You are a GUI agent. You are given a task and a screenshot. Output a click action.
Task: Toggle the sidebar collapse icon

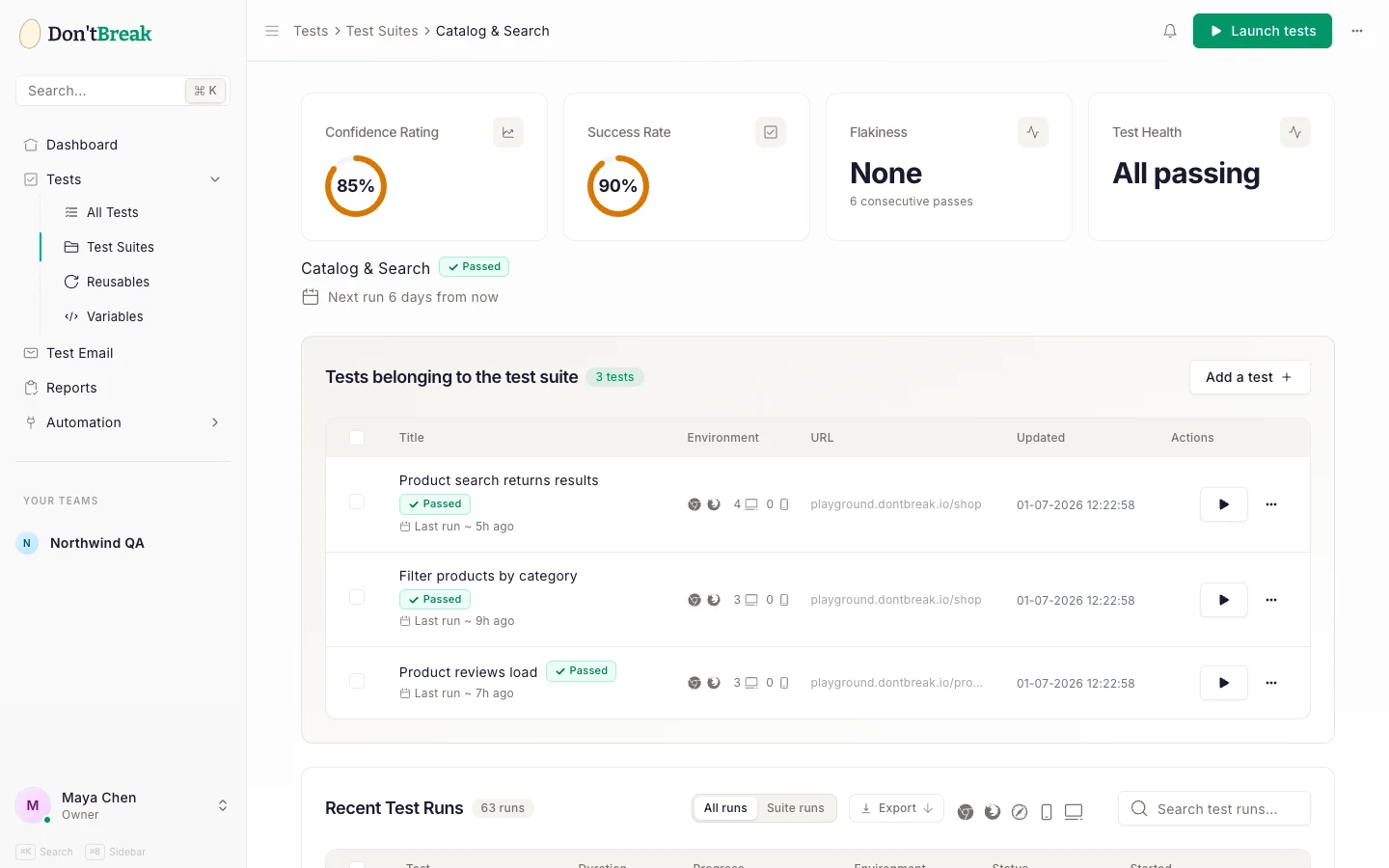(x=272, y=31)
